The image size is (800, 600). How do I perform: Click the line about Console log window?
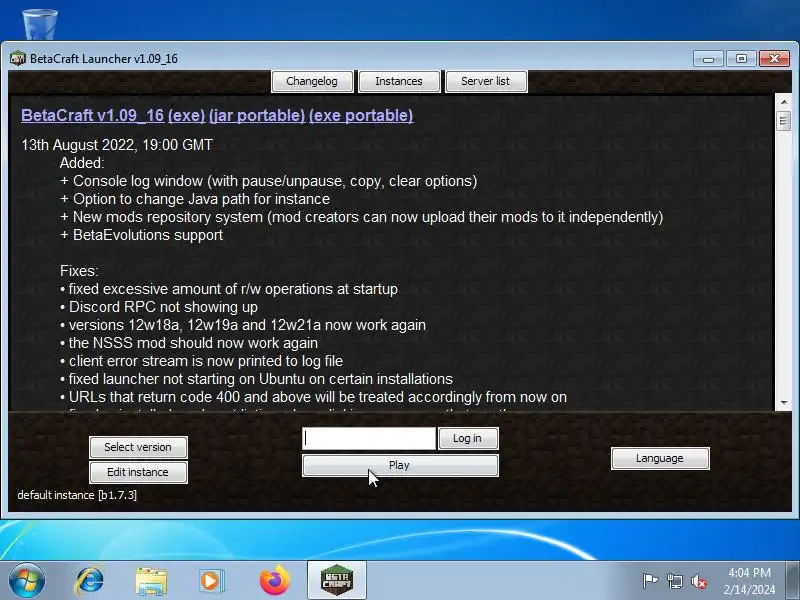tap(268, 181)
